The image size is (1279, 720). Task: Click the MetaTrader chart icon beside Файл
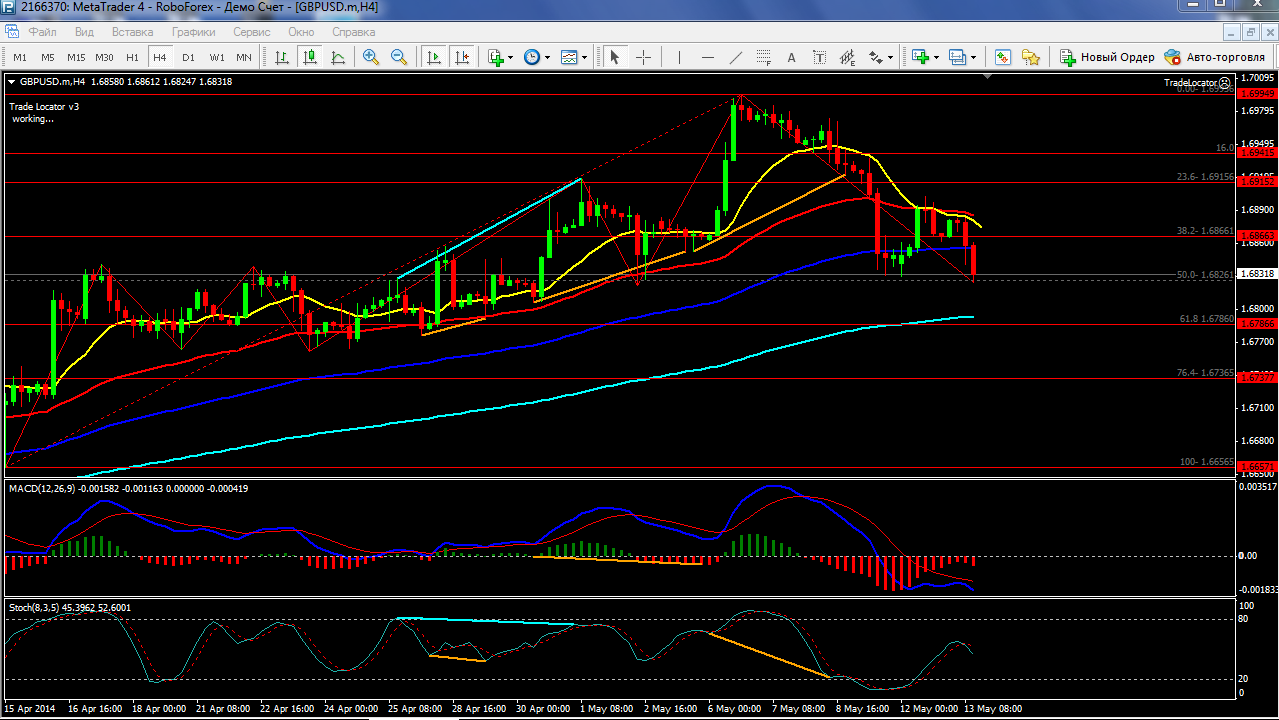tap(14, 31)
